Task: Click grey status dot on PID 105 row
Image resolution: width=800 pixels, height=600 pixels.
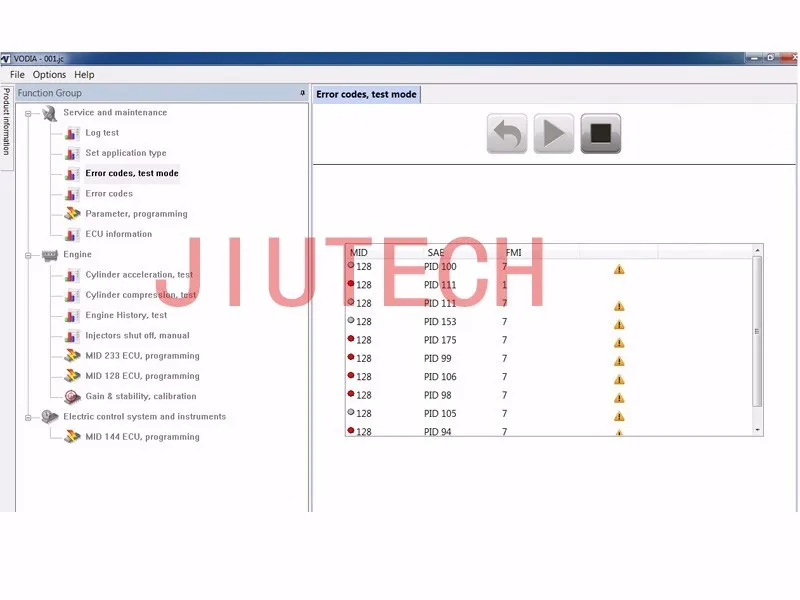Action: click(x=351, y=412)
